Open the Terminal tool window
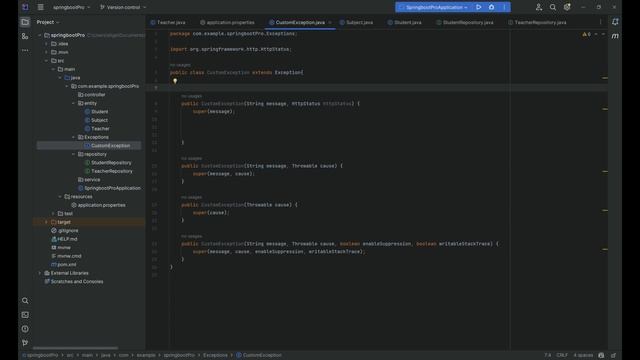Image resolution: width=640 pixels, height=360 pixels. (x=25, y=315)
